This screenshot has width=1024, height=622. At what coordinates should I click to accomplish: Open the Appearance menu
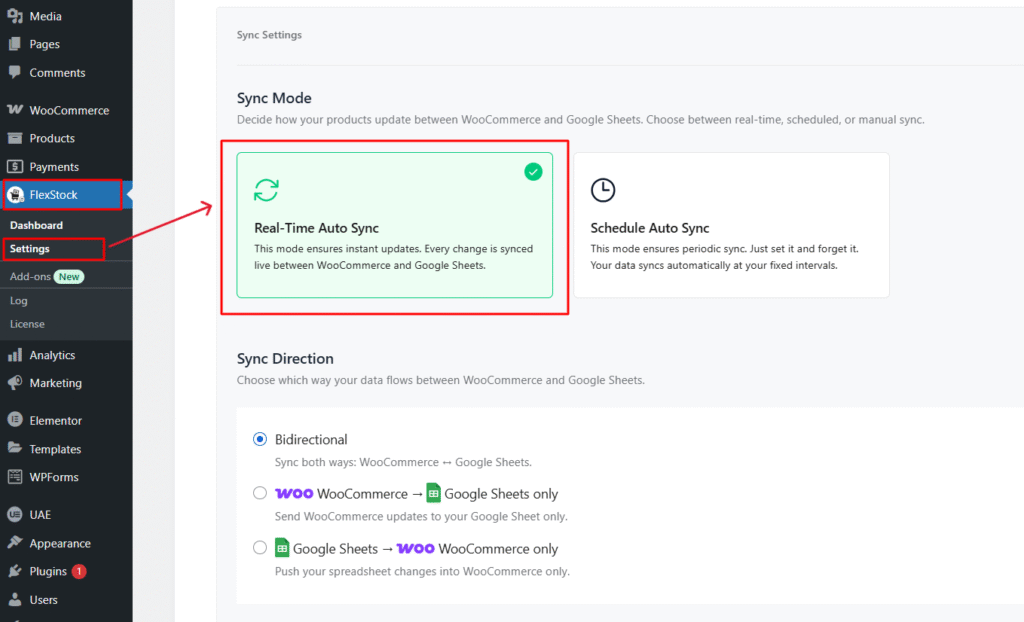click(x=60, y=544)
